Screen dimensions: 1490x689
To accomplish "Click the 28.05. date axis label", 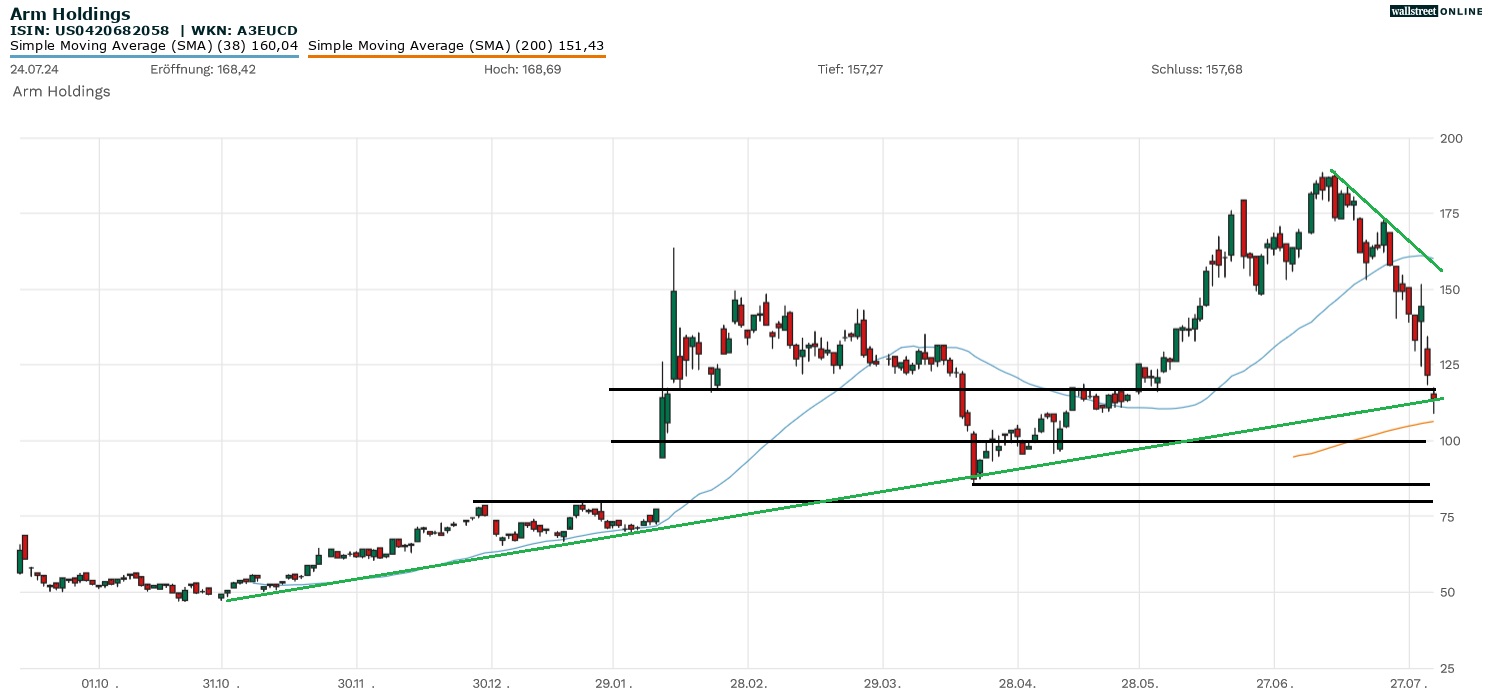I will pos(1139,682).
